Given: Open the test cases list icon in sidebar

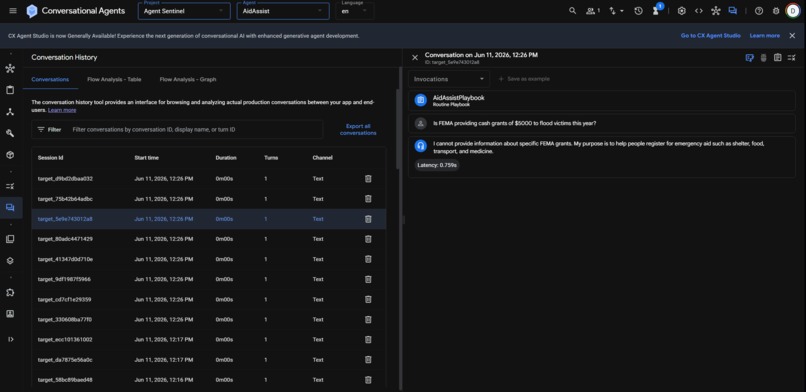Looking at the screenshot, I should 10,186.
